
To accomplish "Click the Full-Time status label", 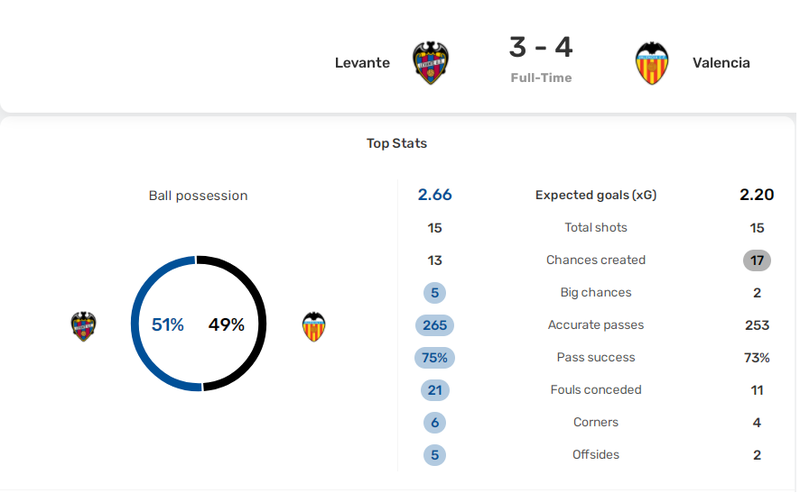I will (x=541, y=78).
